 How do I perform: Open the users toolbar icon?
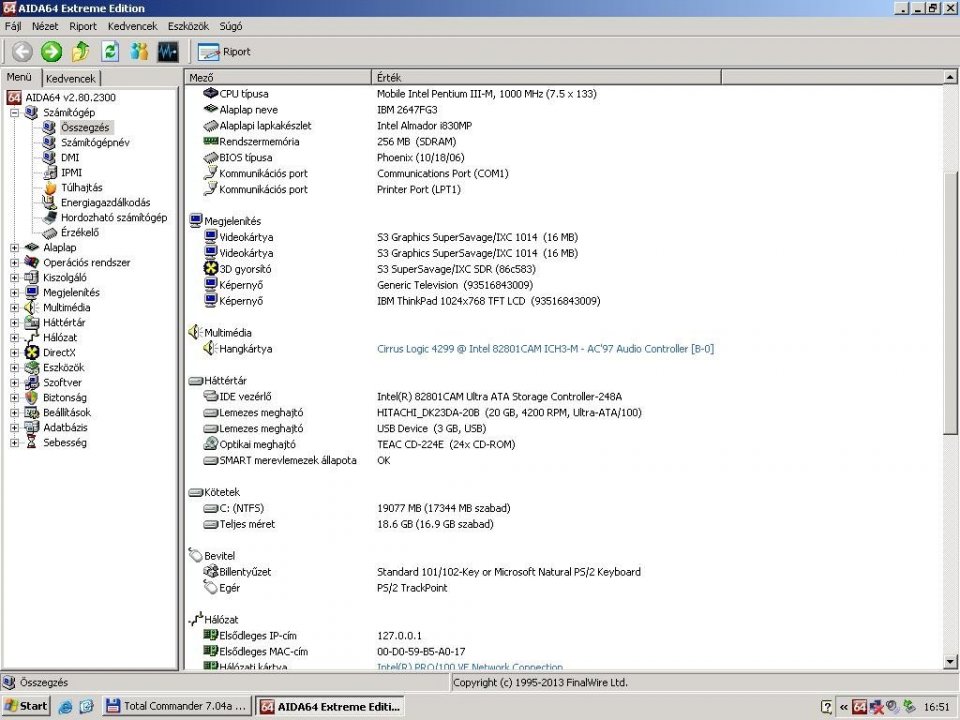139,51
